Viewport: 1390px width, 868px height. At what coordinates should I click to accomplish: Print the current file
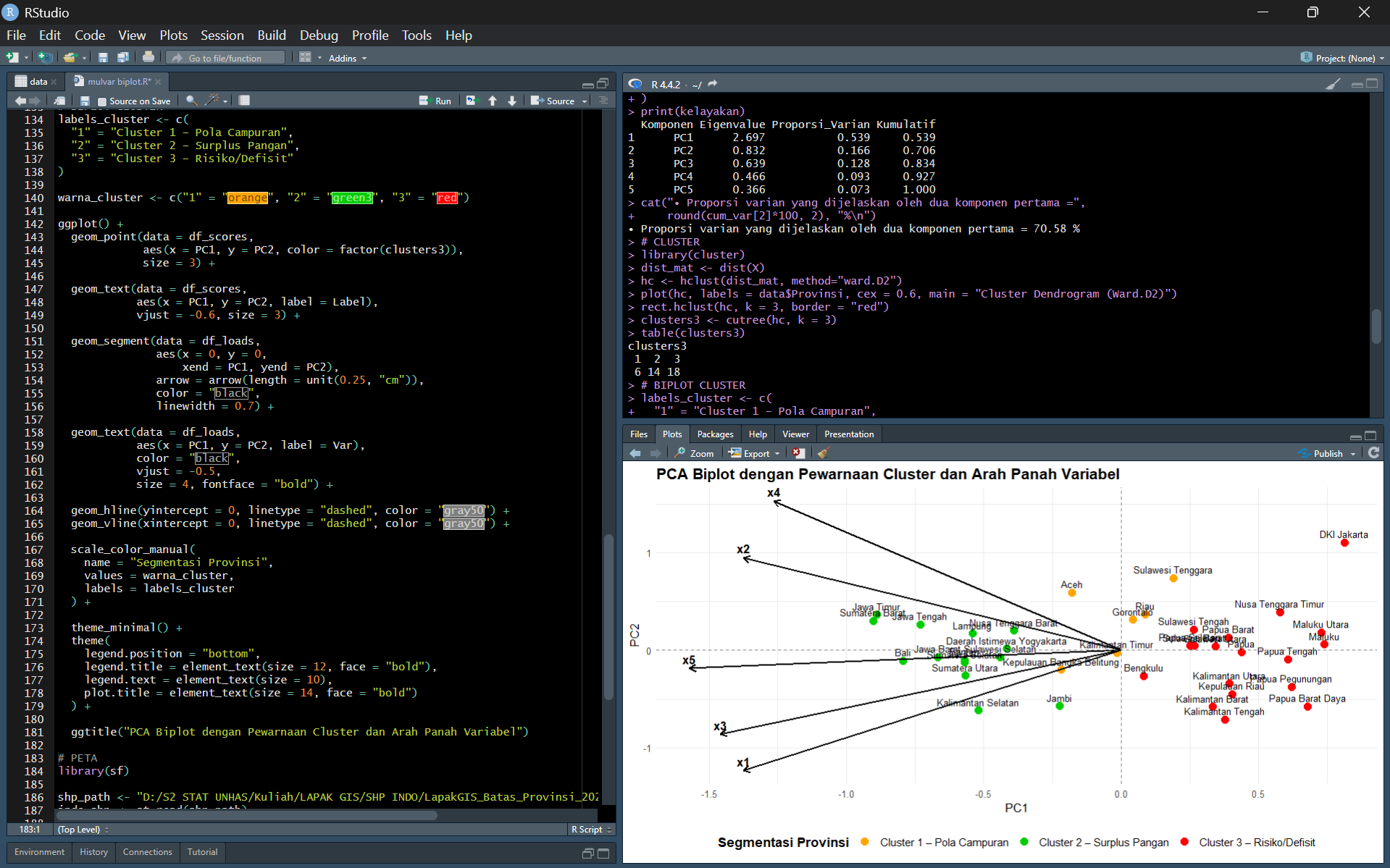[148, 58]
